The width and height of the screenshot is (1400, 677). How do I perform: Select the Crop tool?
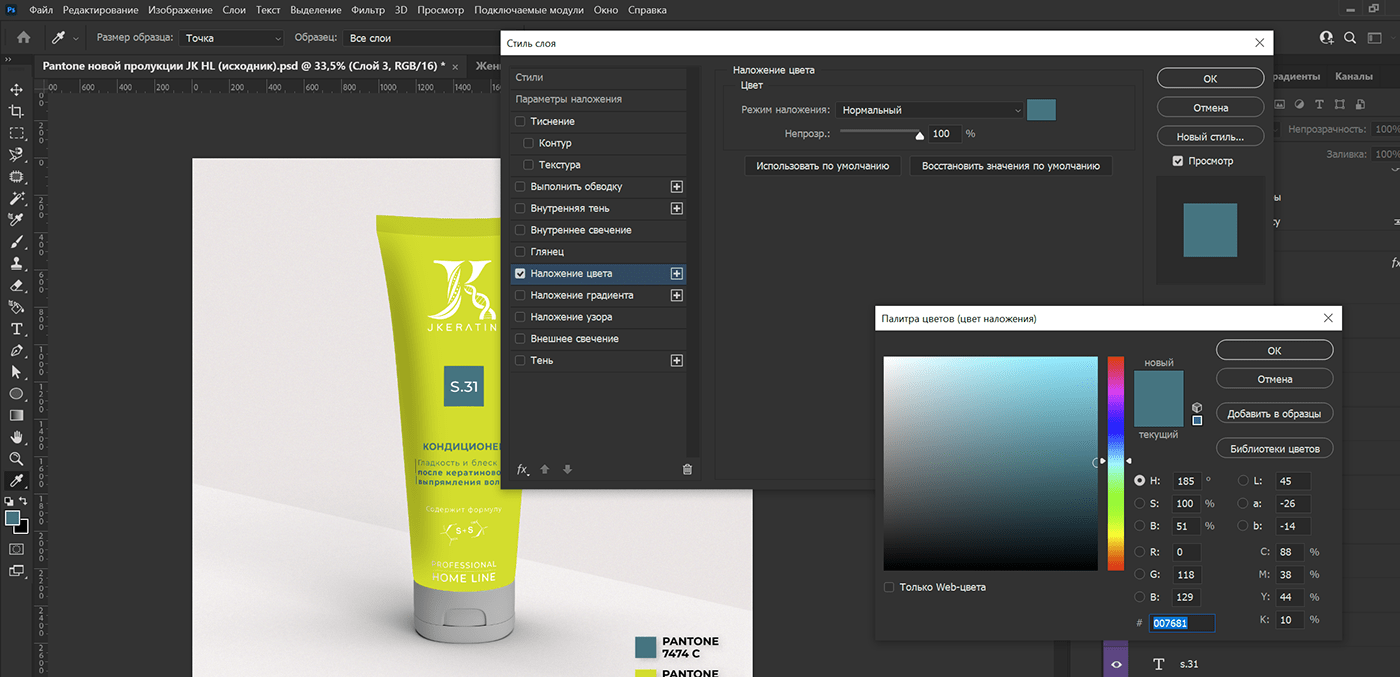[17, 111]
